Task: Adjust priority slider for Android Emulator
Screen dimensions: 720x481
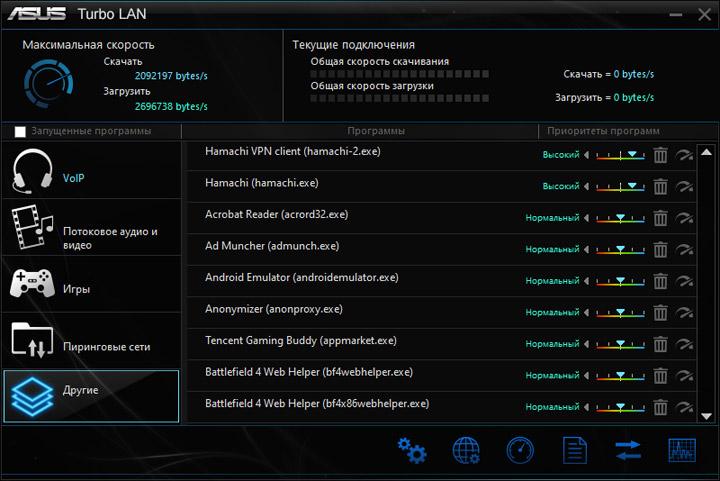Action: (x=620, y=281)
